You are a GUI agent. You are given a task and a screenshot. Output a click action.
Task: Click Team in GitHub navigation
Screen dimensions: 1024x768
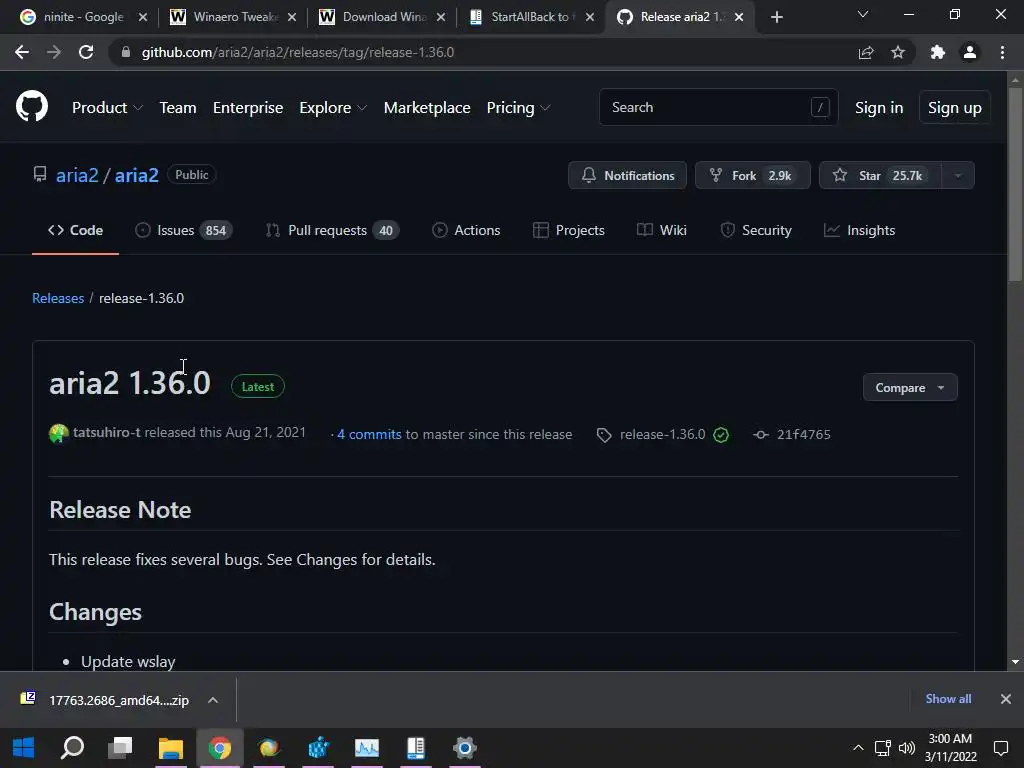[178, 108]
